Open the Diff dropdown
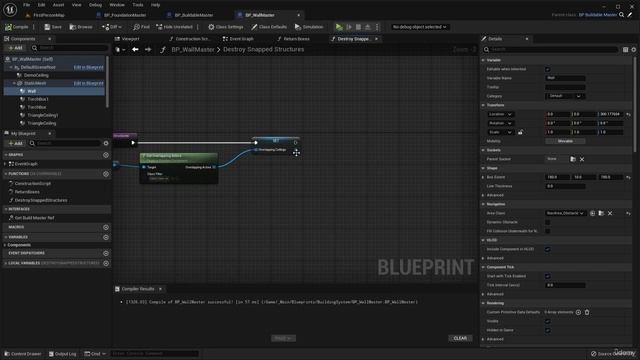The width and height of the screenshot is (640, 360). [x=111, y=27]
